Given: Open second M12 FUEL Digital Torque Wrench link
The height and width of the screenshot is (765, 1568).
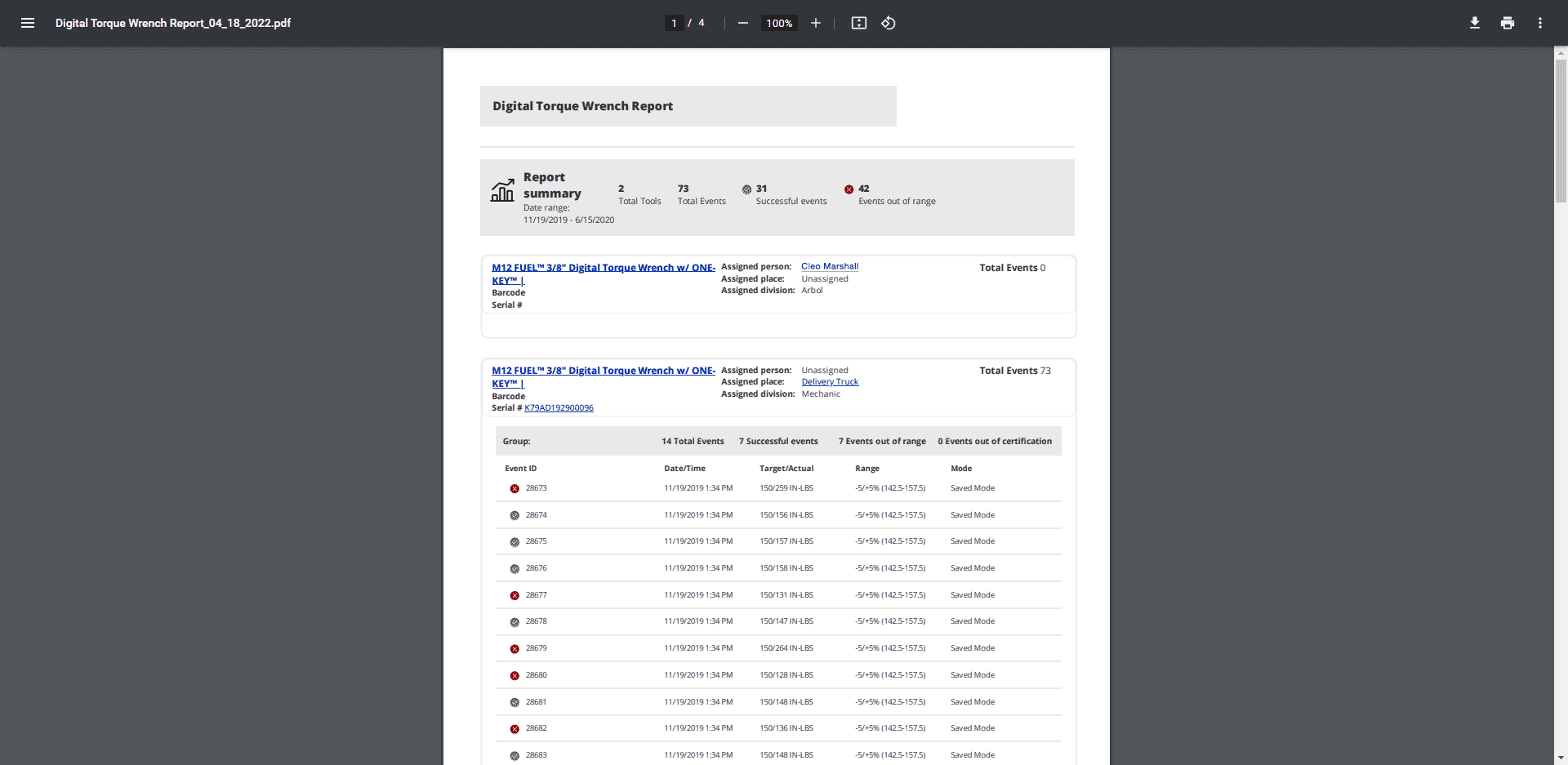Looking at the screenshot, I should click(x=603, y=371).
